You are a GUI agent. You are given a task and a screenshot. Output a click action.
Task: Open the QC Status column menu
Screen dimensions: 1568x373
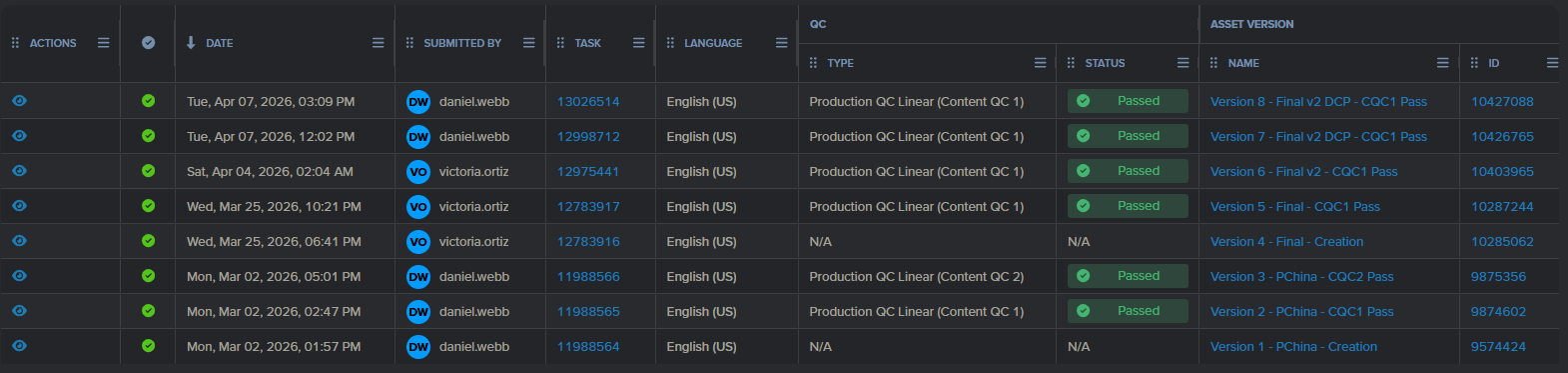[x=1182, y=63]
